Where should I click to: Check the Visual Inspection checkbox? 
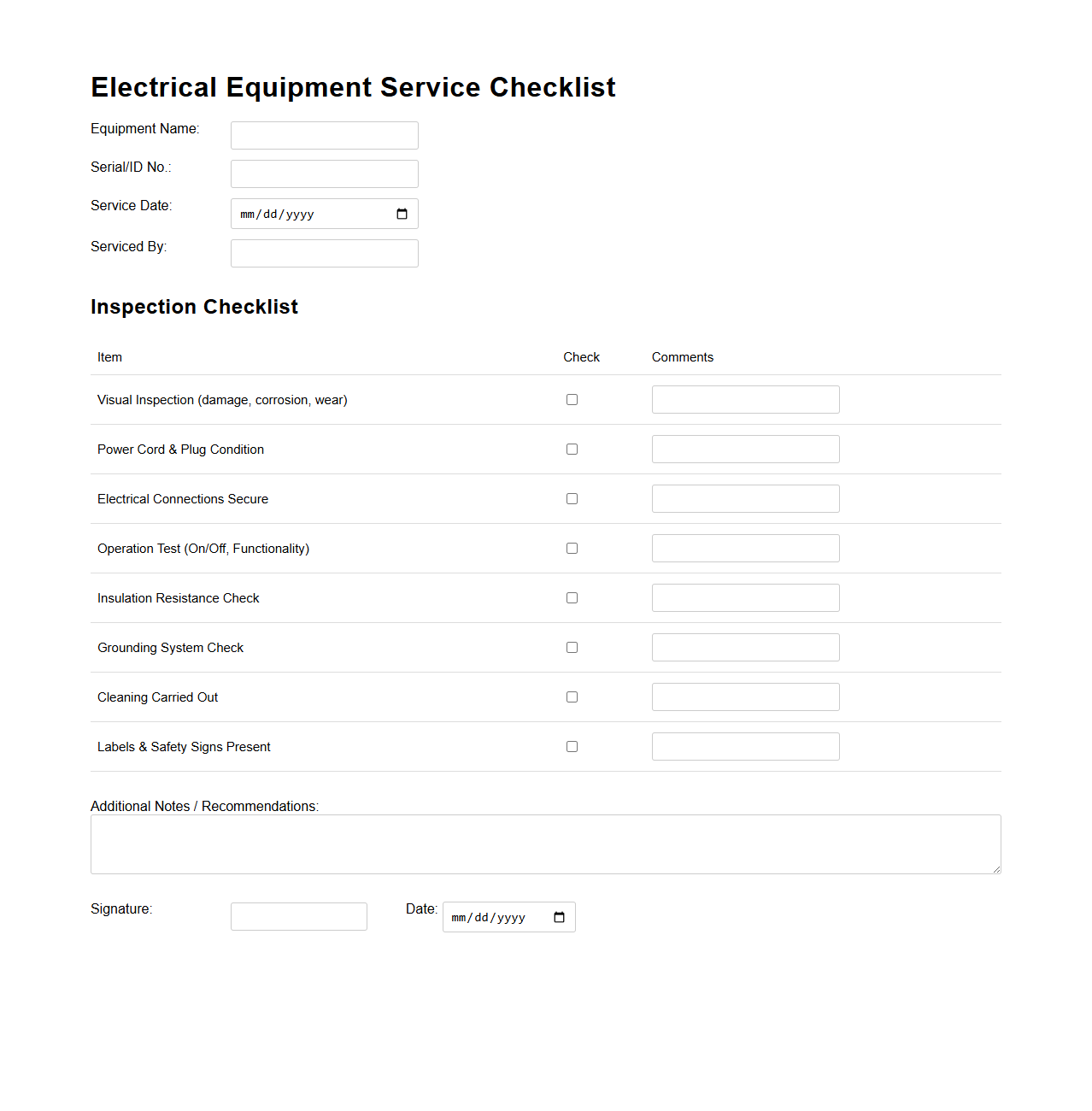pyautogui.click(x=572, y=399)
